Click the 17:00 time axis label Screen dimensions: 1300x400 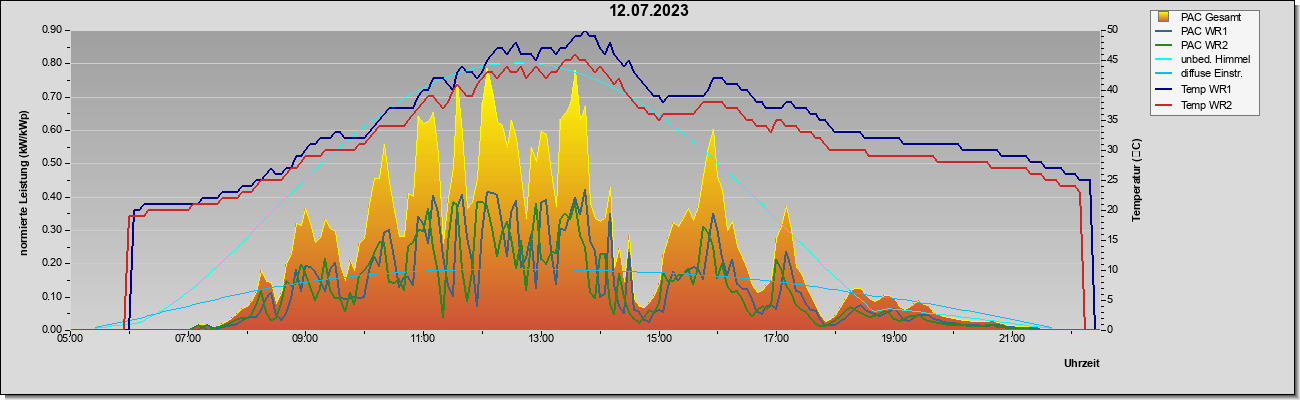click(776, 339)
